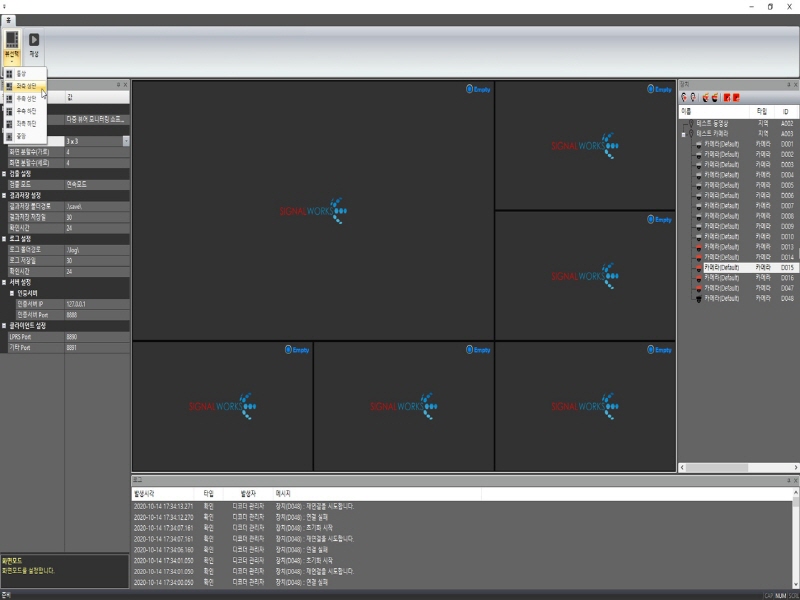
Task: Select the highlighted 좌측 상단 layout option
Action: 24,86
